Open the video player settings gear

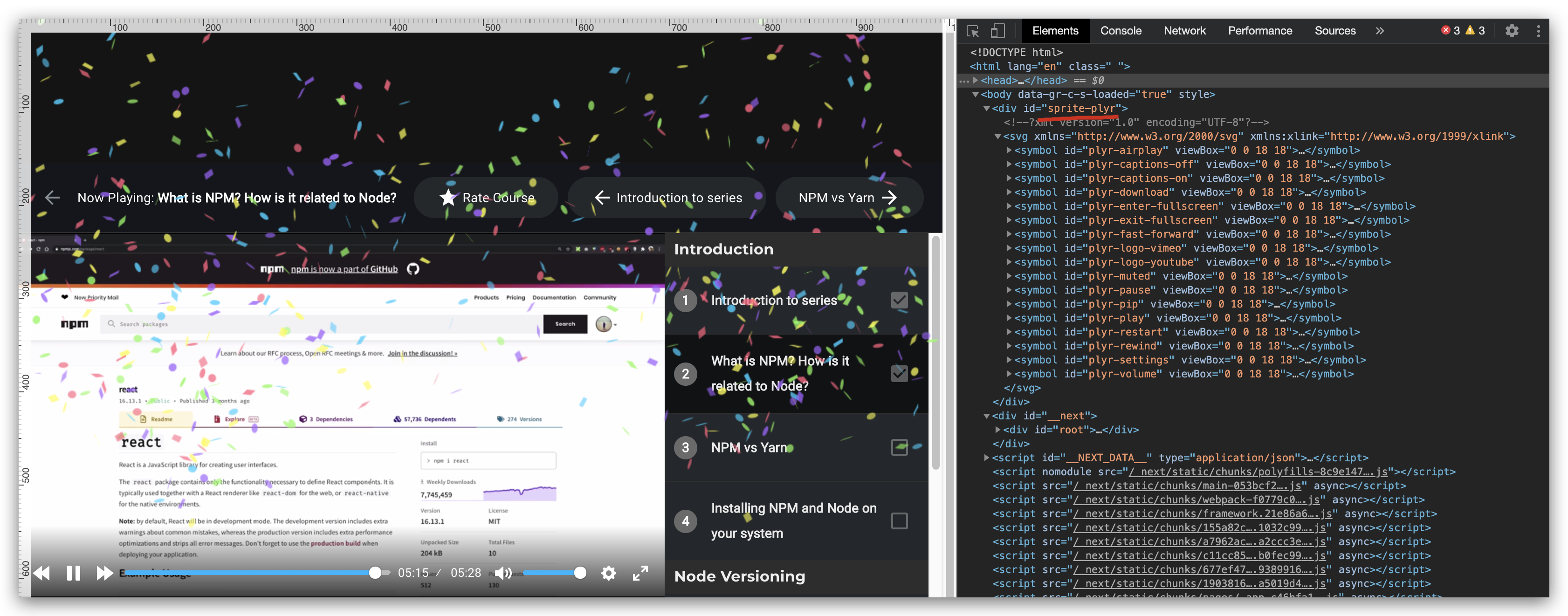coord(609,573)
